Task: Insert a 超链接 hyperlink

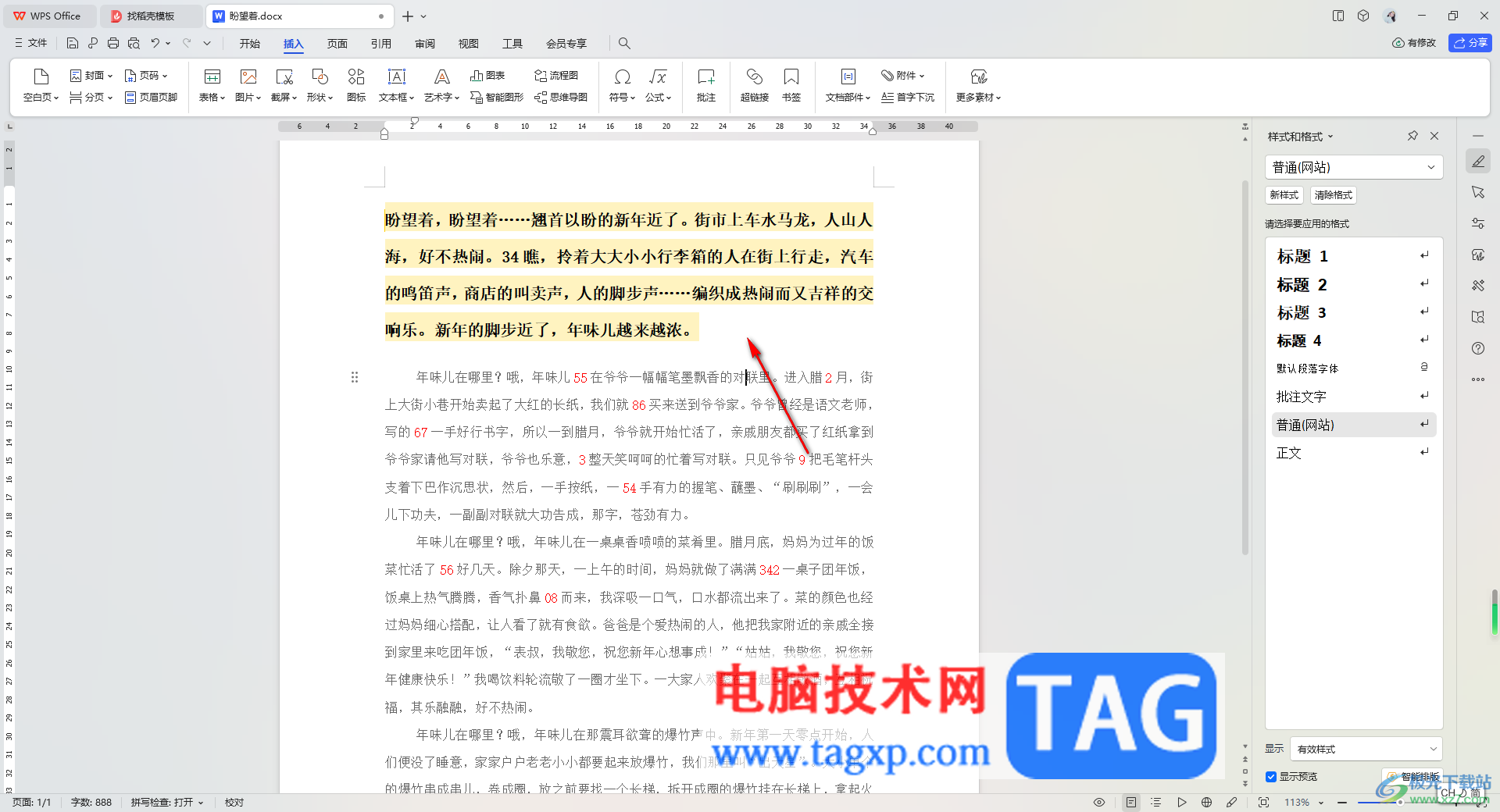Action: click(754, 85)
